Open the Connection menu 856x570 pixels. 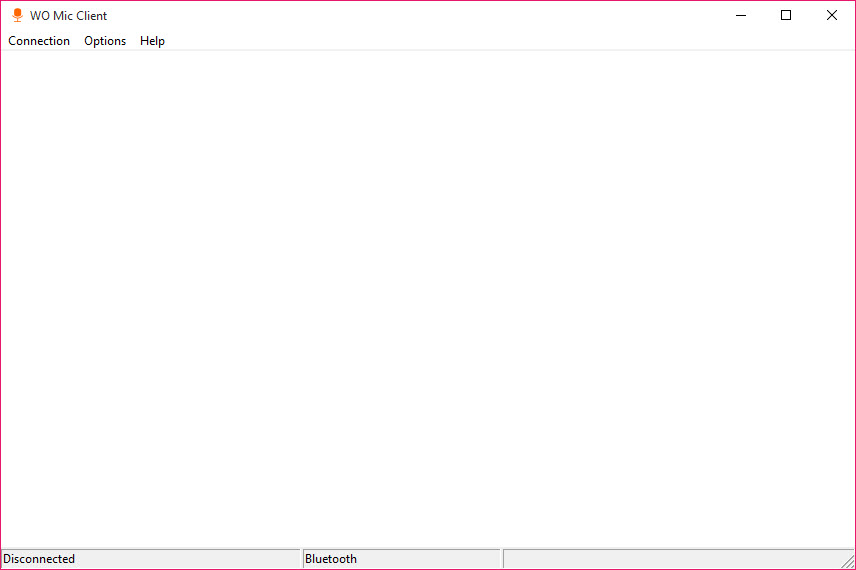[39, 41]
